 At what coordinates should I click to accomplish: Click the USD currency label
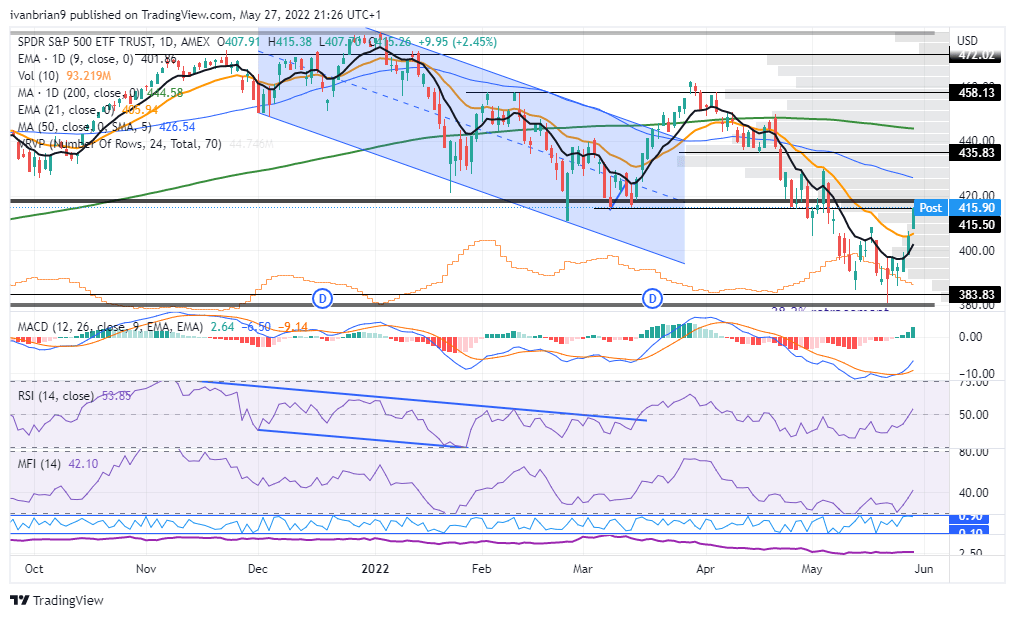click(x=967, y=41)
